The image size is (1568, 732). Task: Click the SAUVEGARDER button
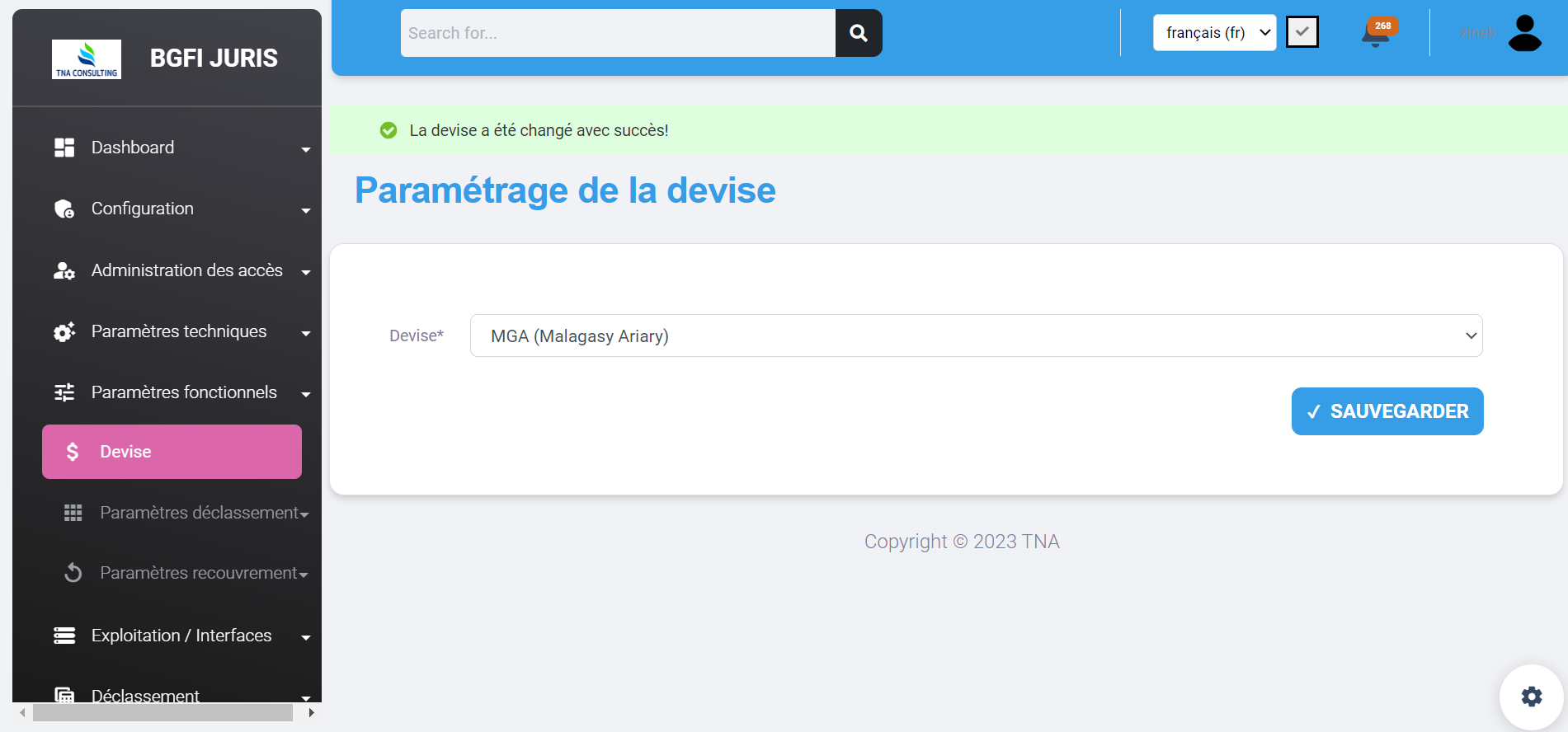coord(1387,411)
